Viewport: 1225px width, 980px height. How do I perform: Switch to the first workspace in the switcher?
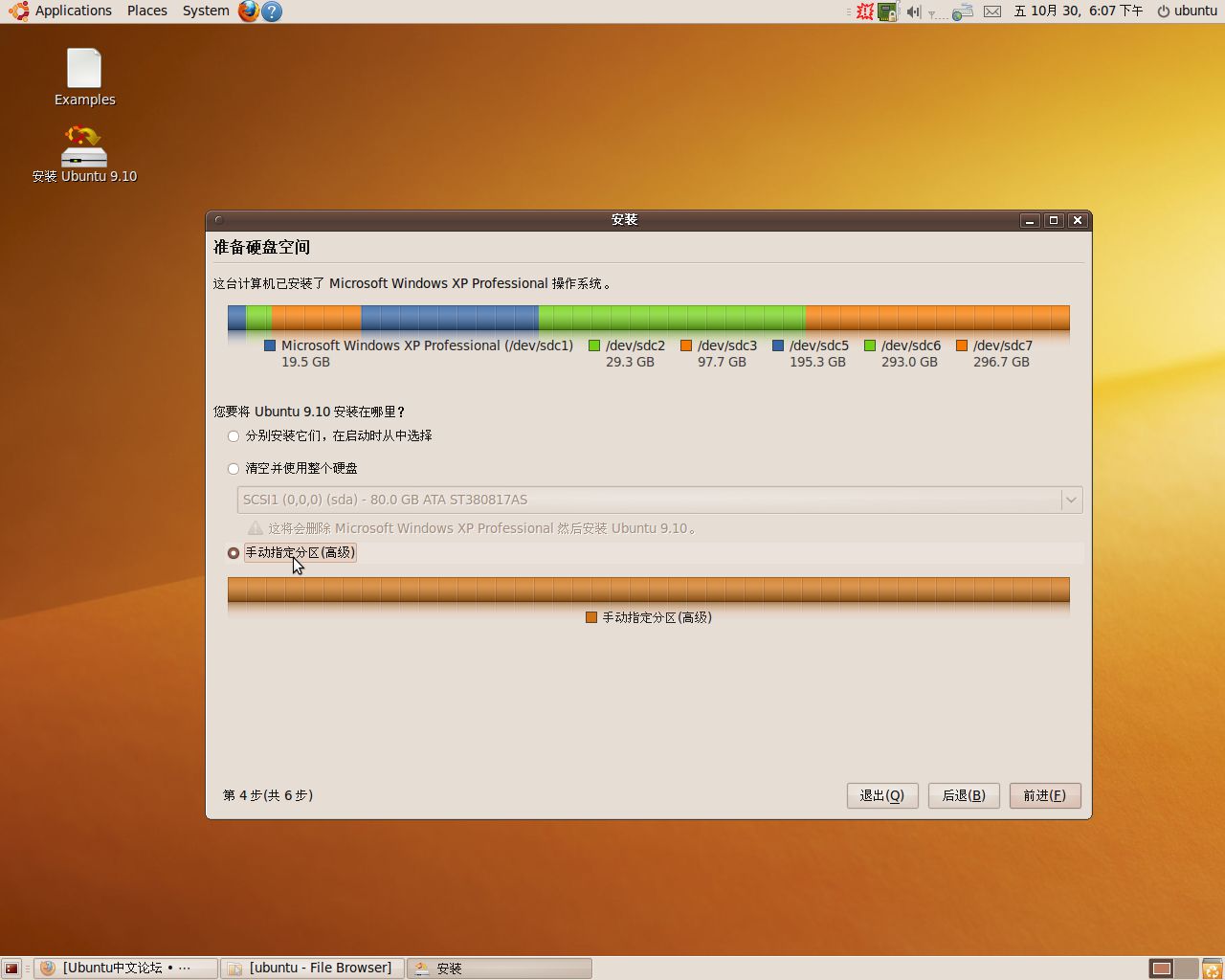(x=1161, y=969)
